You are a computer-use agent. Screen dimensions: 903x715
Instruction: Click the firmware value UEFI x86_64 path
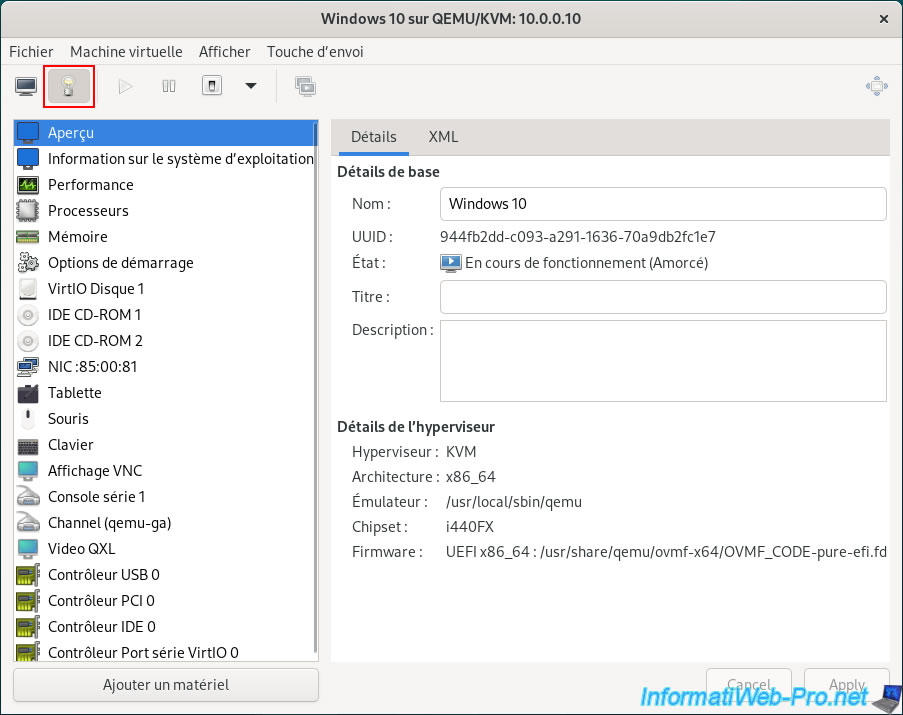[666, 552]
